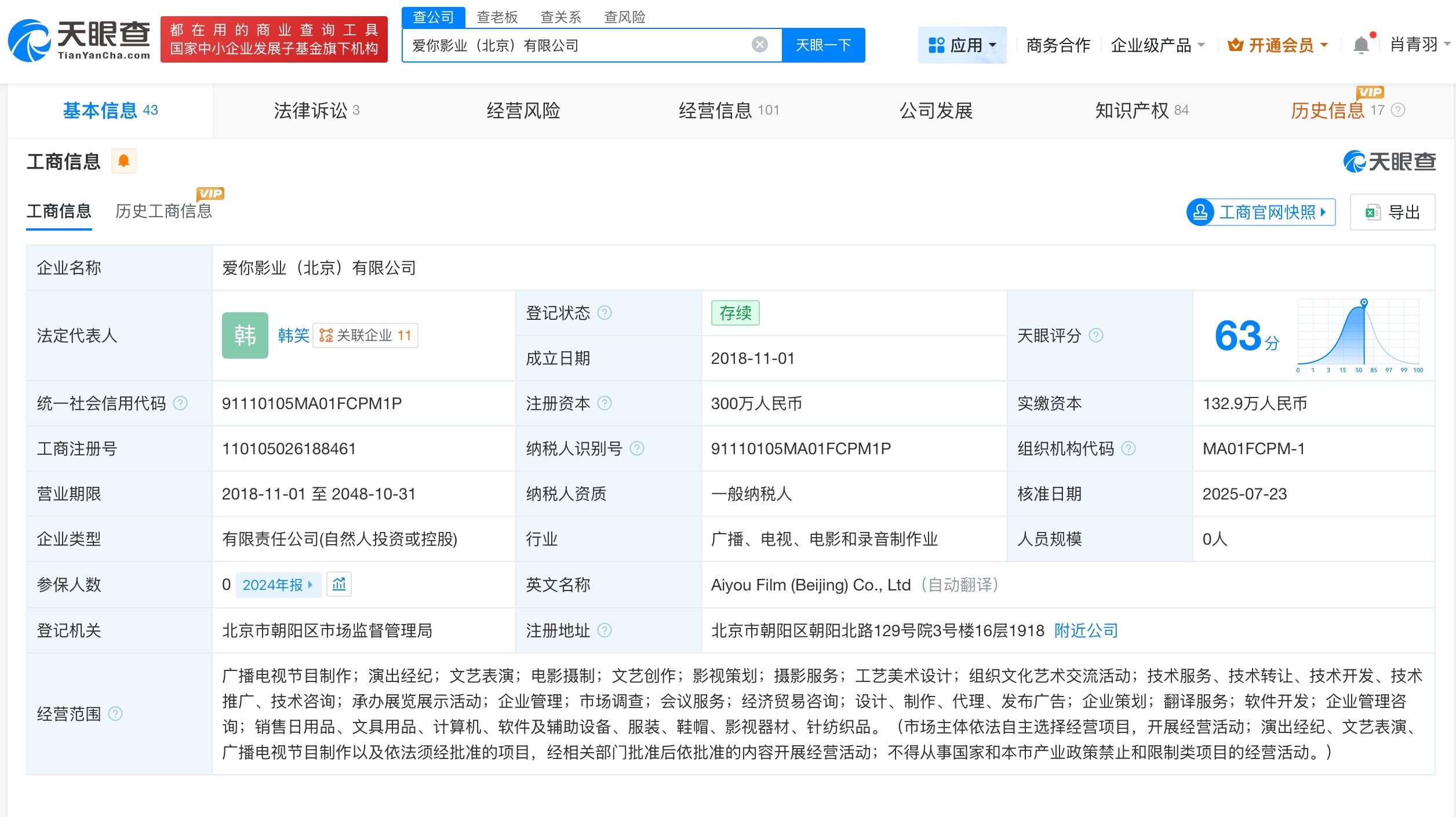
Task: Click inside the company search input field
Action: [580, 45]
